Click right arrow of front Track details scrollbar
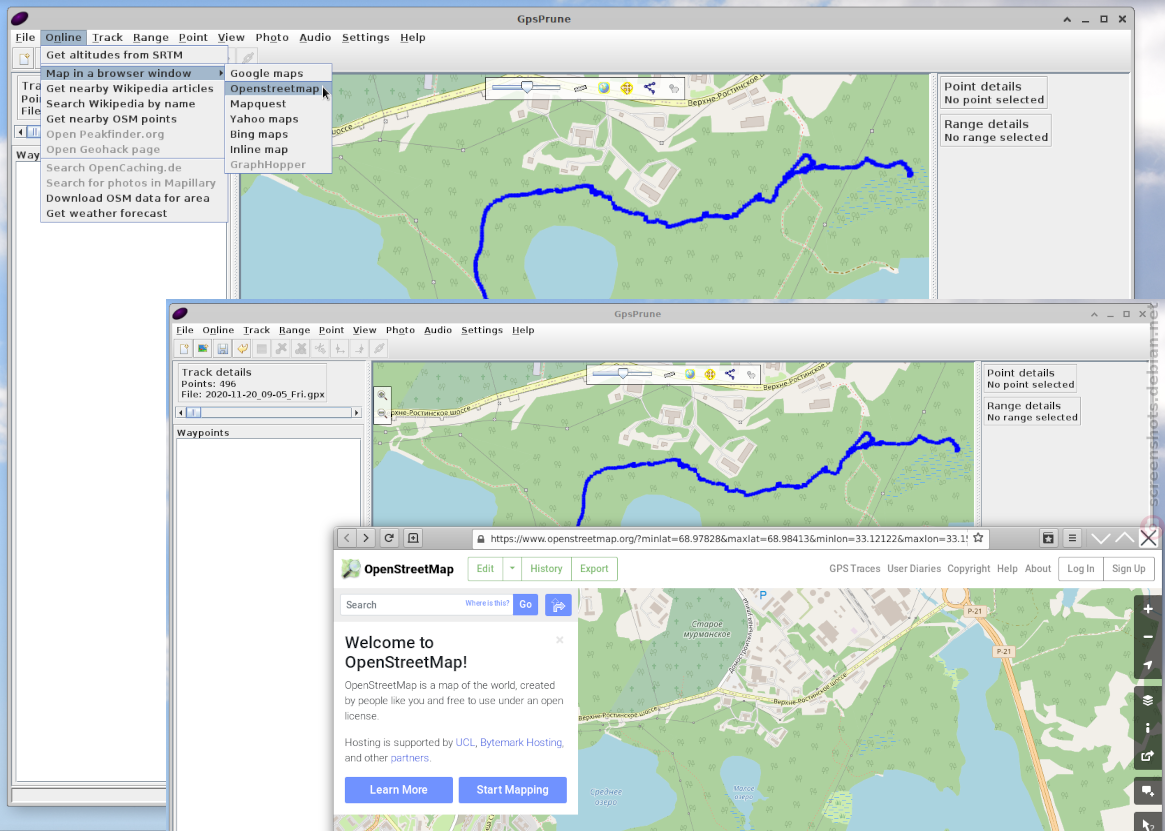The height and width of the screenshot is (831, 1165). 357,413
